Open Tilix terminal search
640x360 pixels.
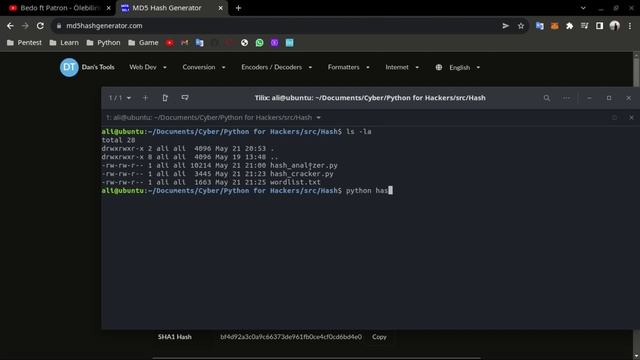tap(547, 98)
